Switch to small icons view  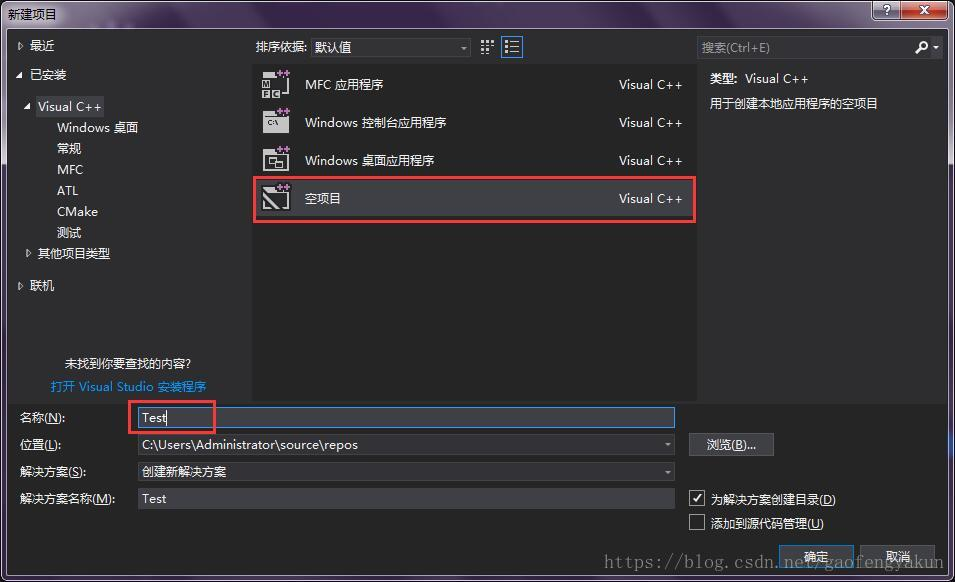(x=487, y=46)
